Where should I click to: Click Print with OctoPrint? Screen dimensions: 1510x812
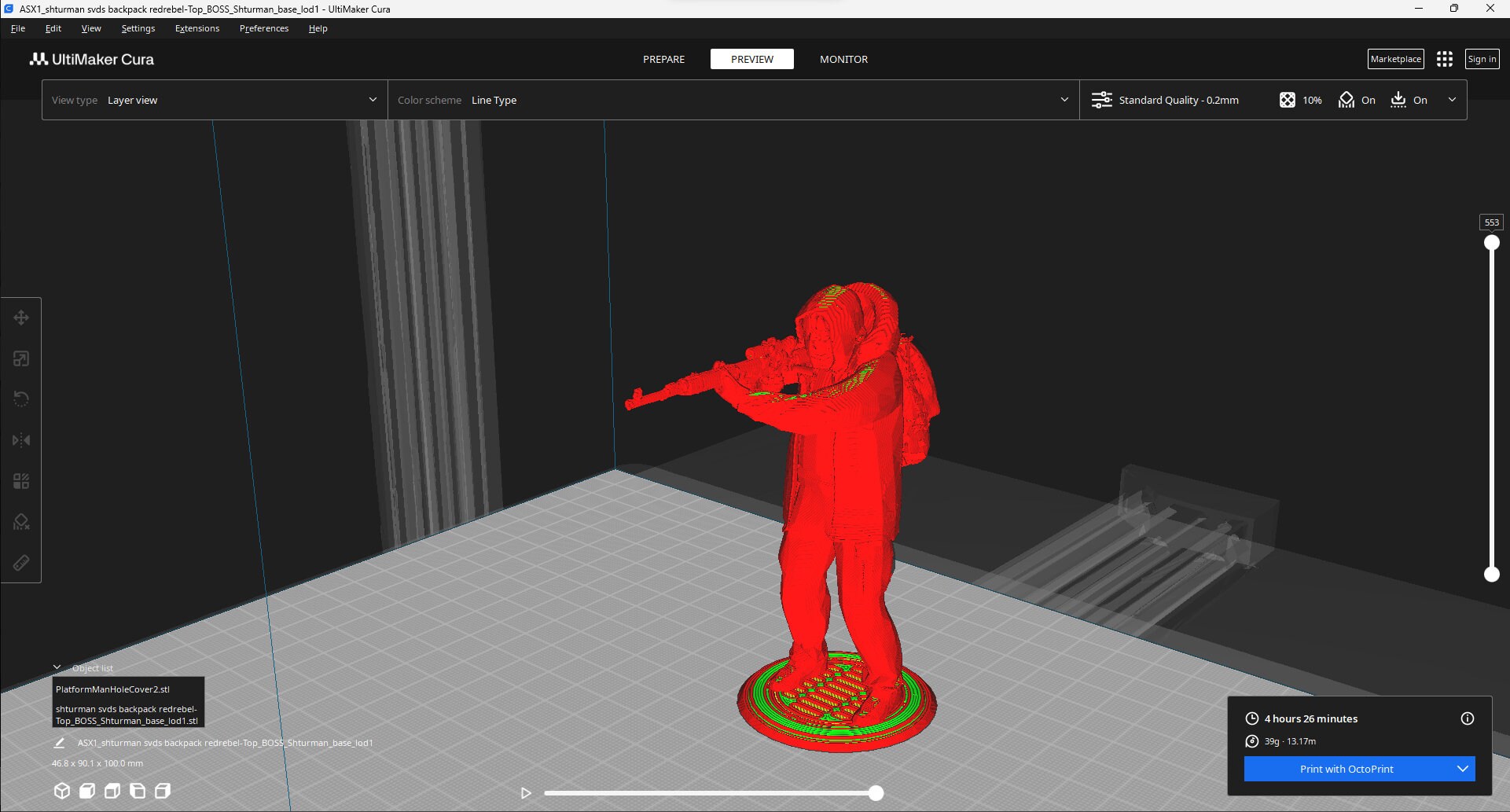click(x=1347, y=769)
